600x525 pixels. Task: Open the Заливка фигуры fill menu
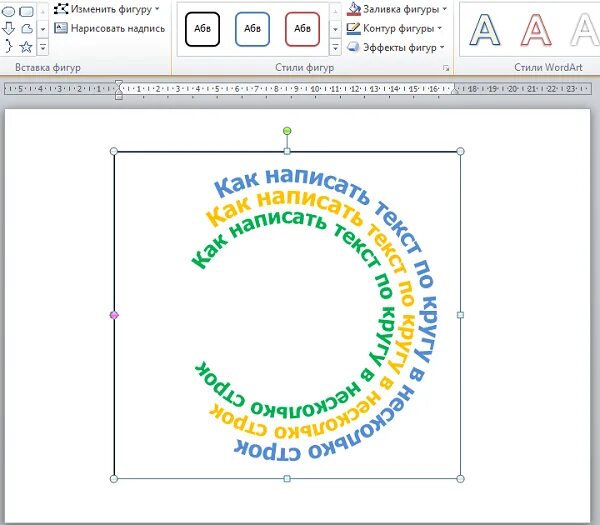(397, 9)
